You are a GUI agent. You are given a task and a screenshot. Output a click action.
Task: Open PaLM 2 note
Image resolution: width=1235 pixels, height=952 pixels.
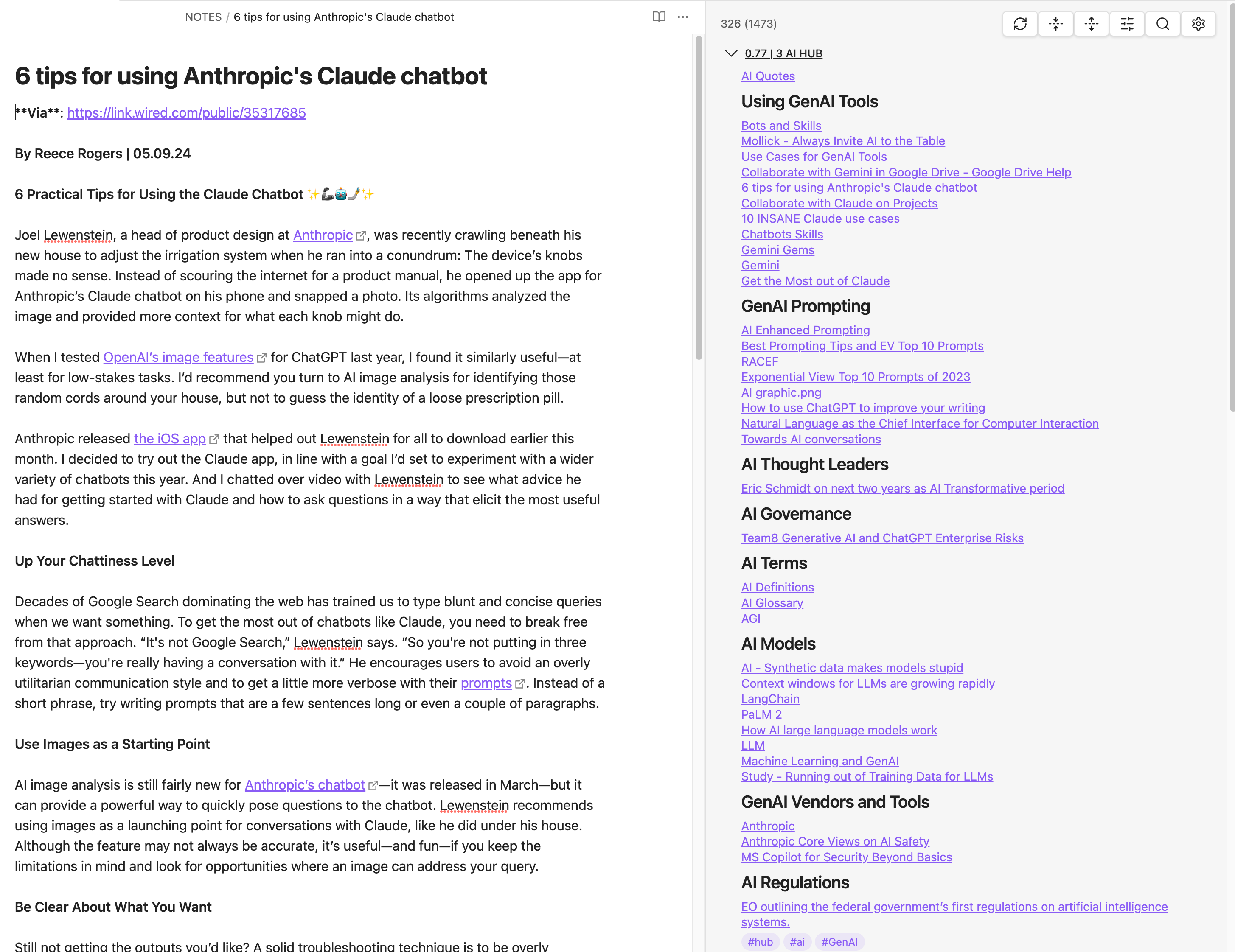(x=761, y=714)
